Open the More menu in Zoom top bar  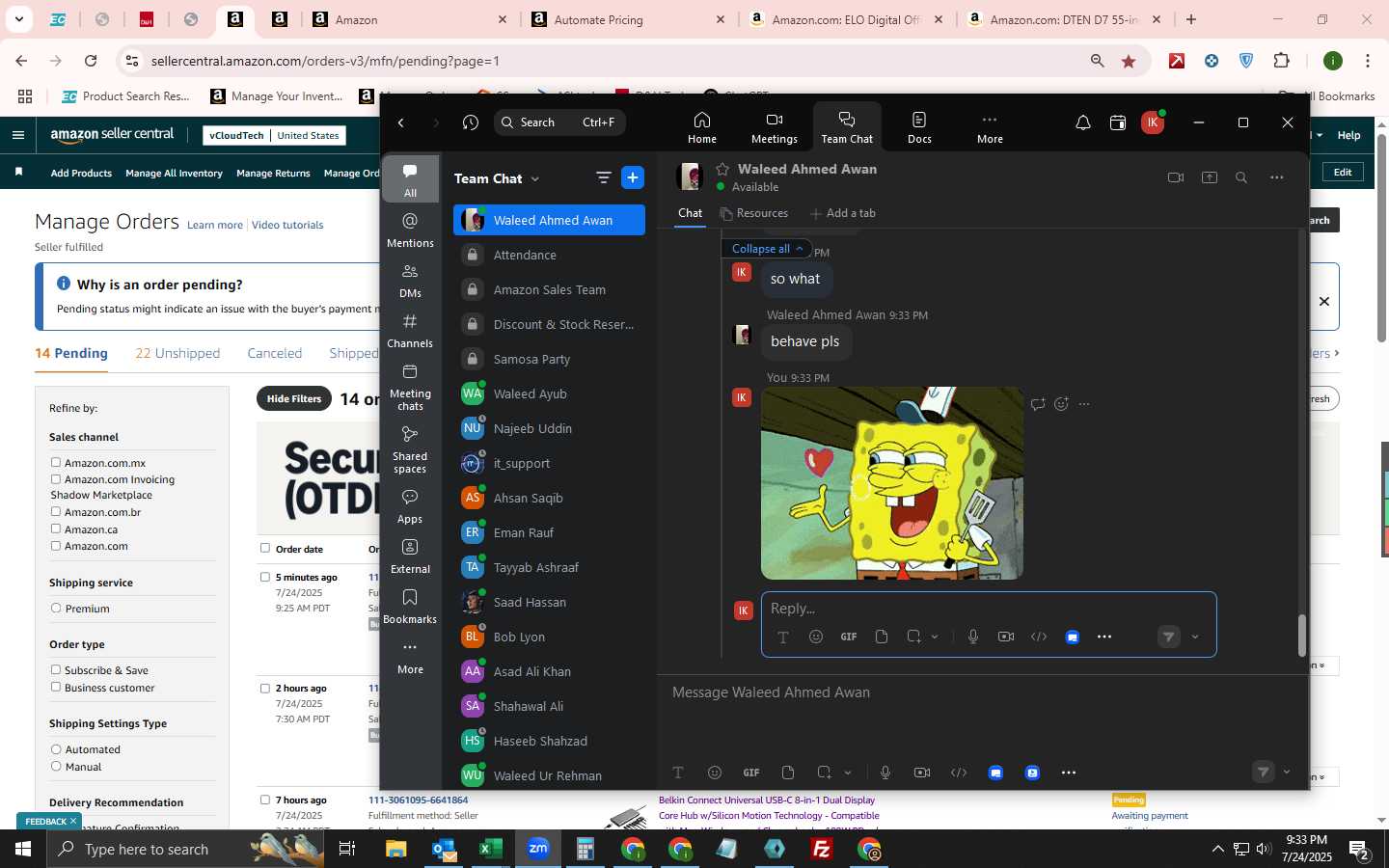click(x=990, y=126)
